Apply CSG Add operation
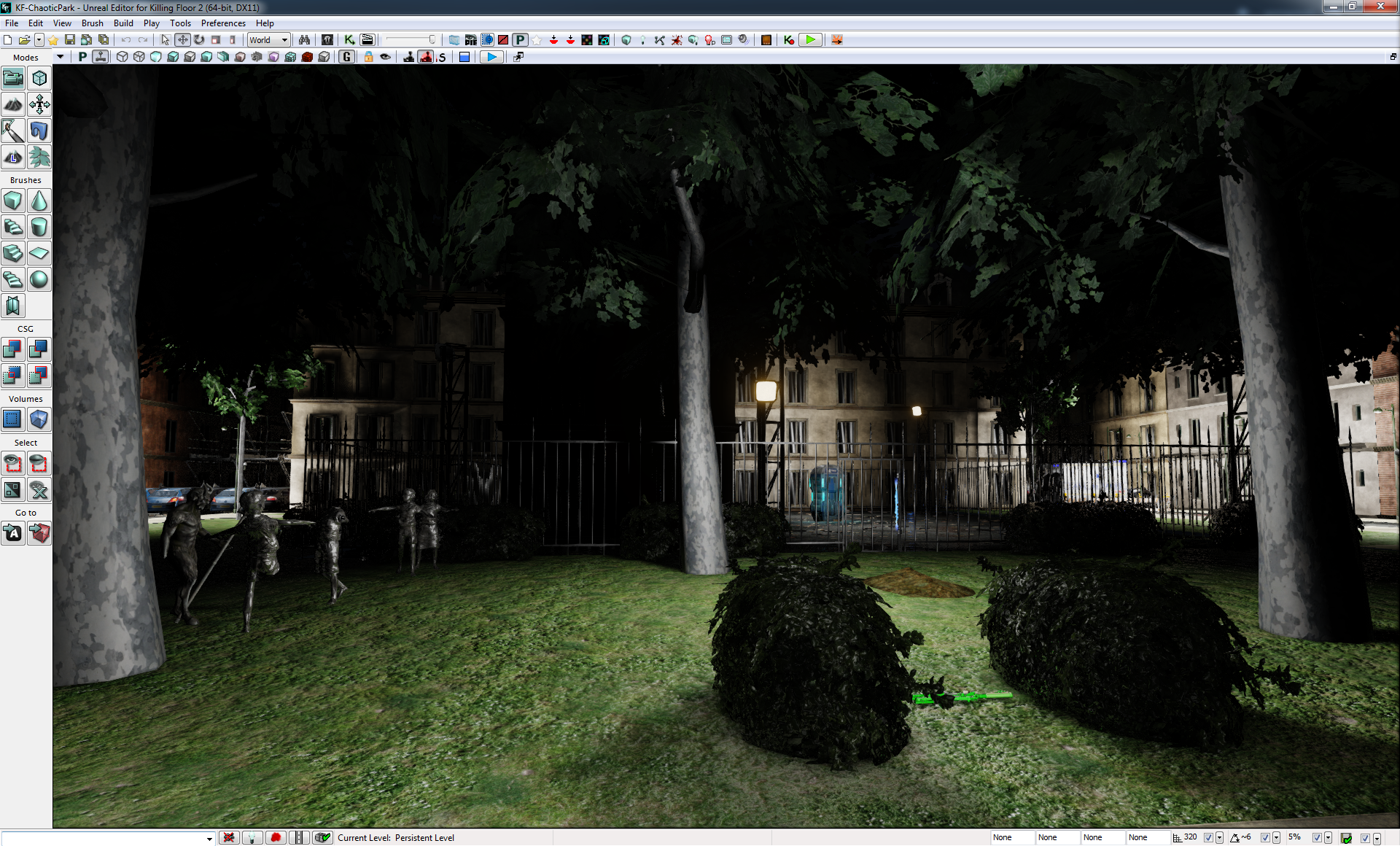This screenshot has width=1400, height=846. pyautogui.click(x=13, y=349)
